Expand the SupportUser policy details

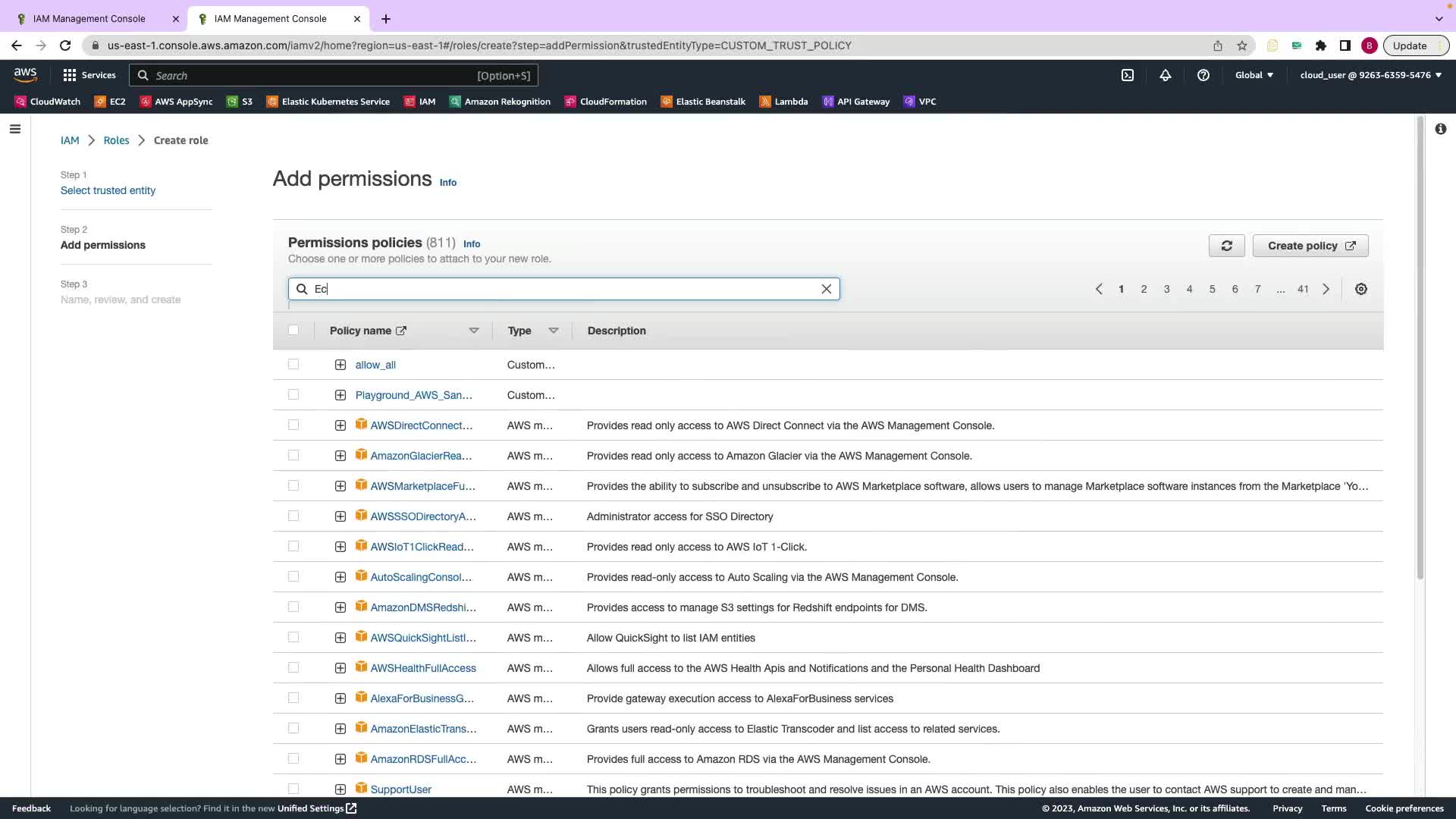340,789
